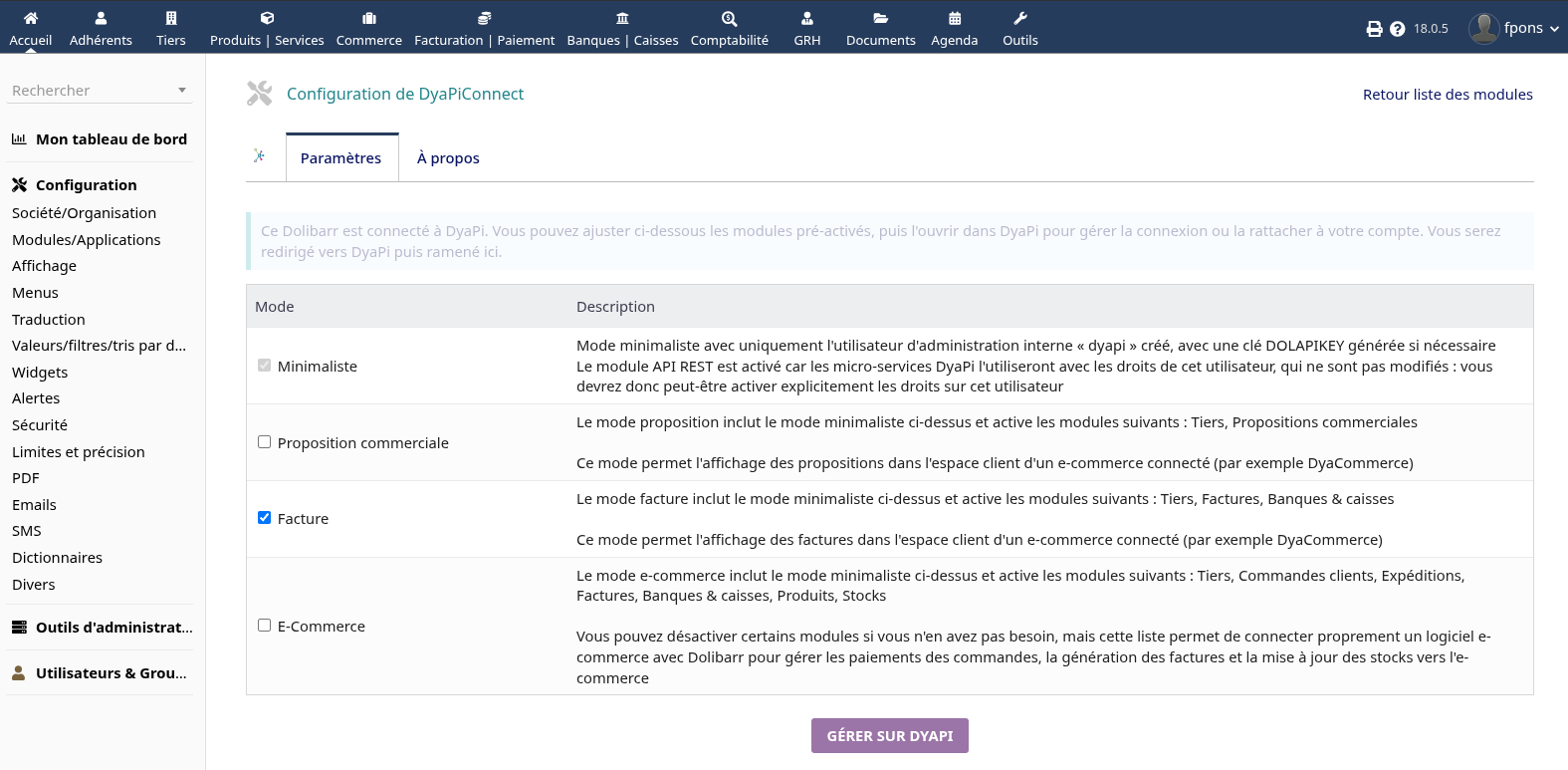The image size is (1568, 770).
Task: Open the Menus sidebar entry
Action: click(x=36, y=293)
